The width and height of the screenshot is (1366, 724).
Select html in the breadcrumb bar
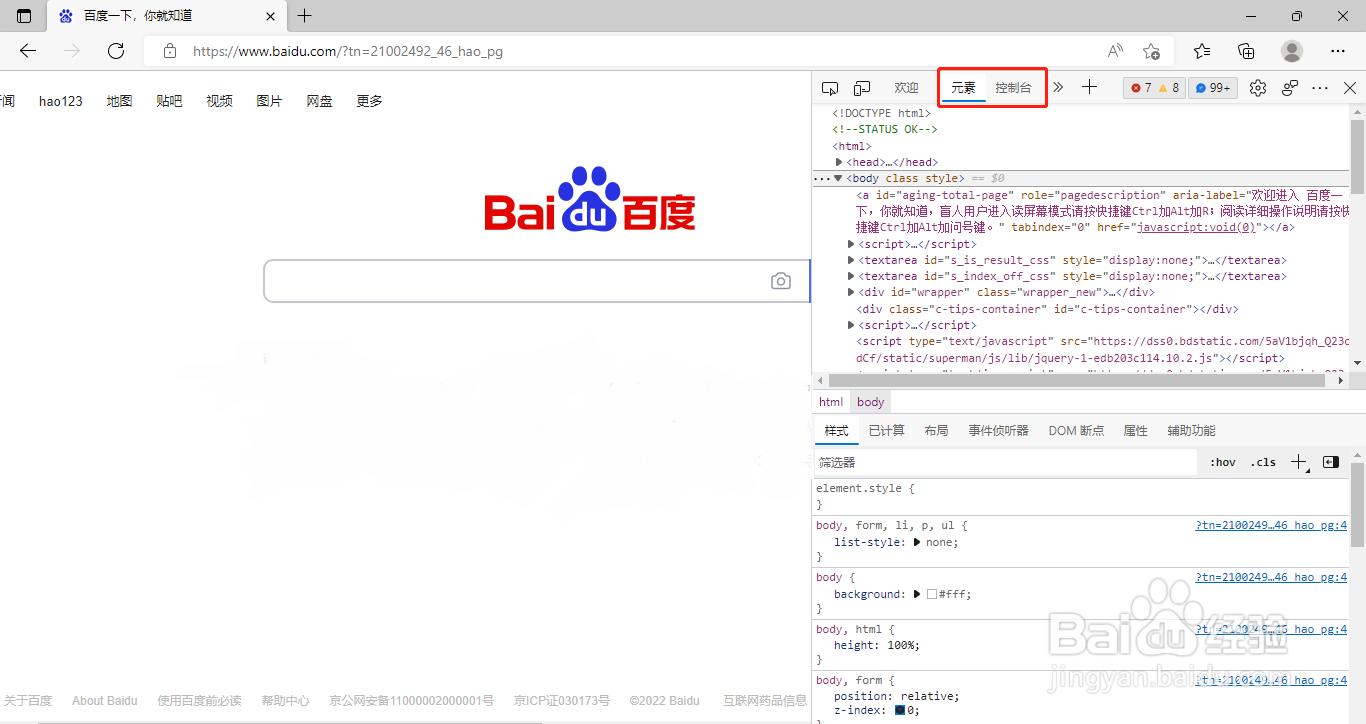coord(831,402)
